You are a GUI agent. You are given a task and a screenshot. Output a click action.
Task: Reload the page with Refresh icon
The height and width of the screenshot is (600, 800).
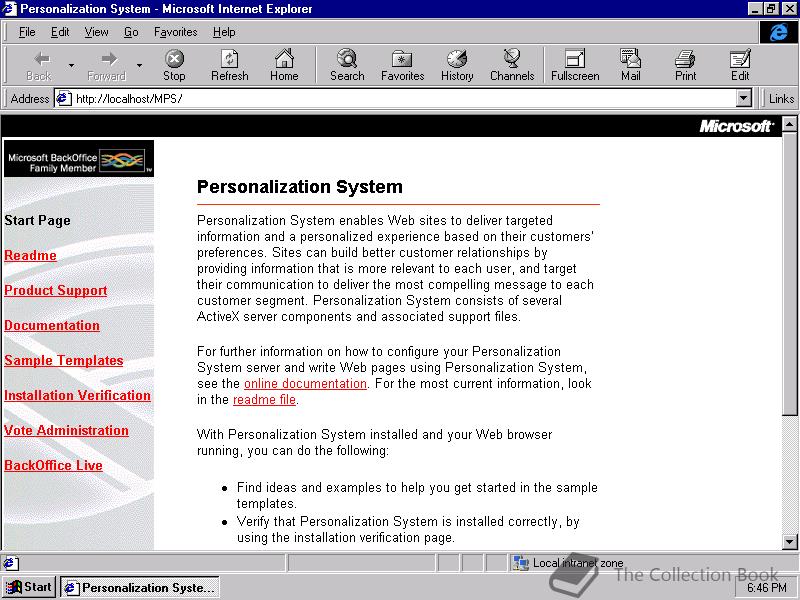(230, 65)
